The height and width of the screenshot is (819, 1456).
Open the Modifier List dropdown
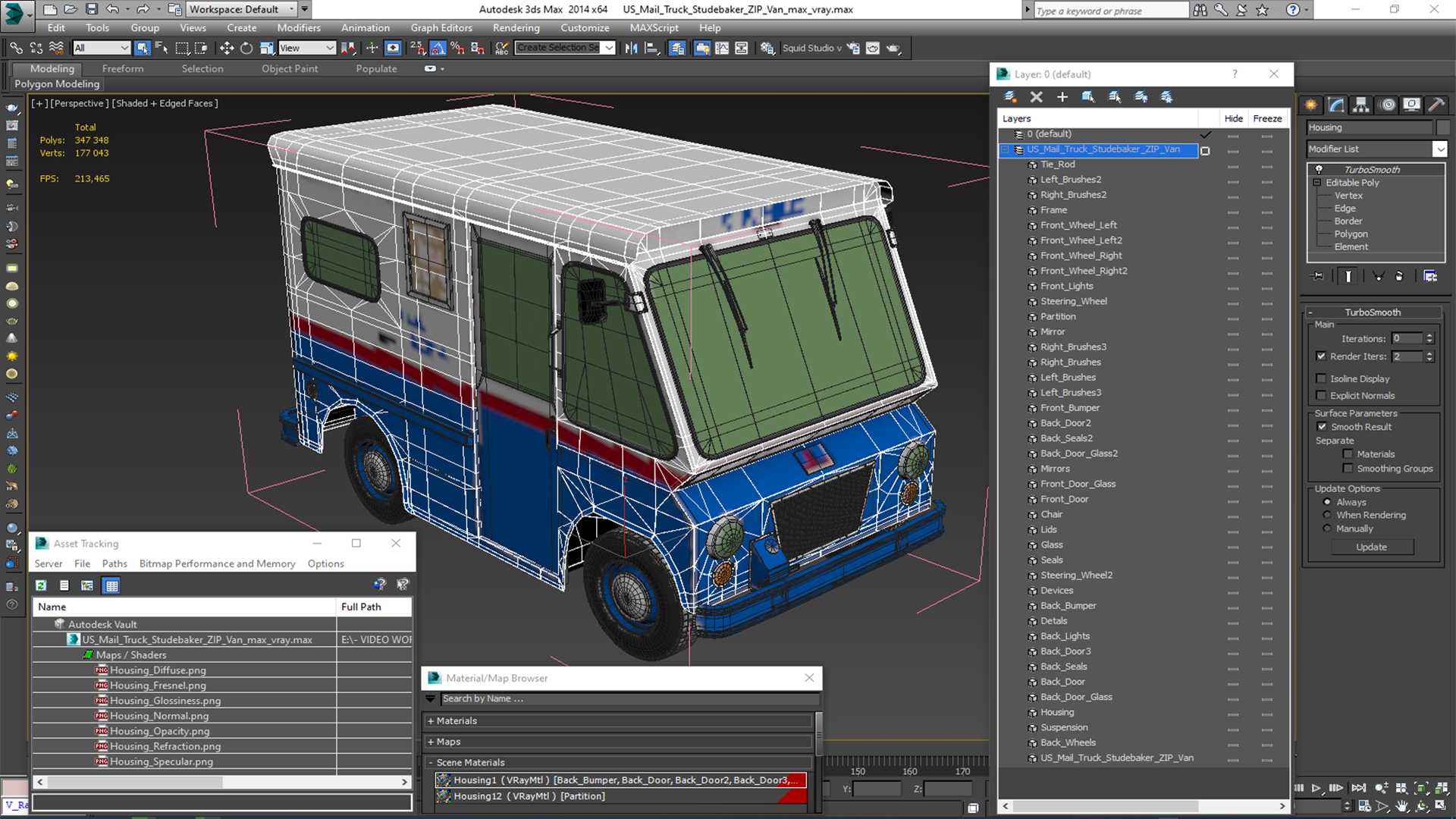click(1439, 149)
